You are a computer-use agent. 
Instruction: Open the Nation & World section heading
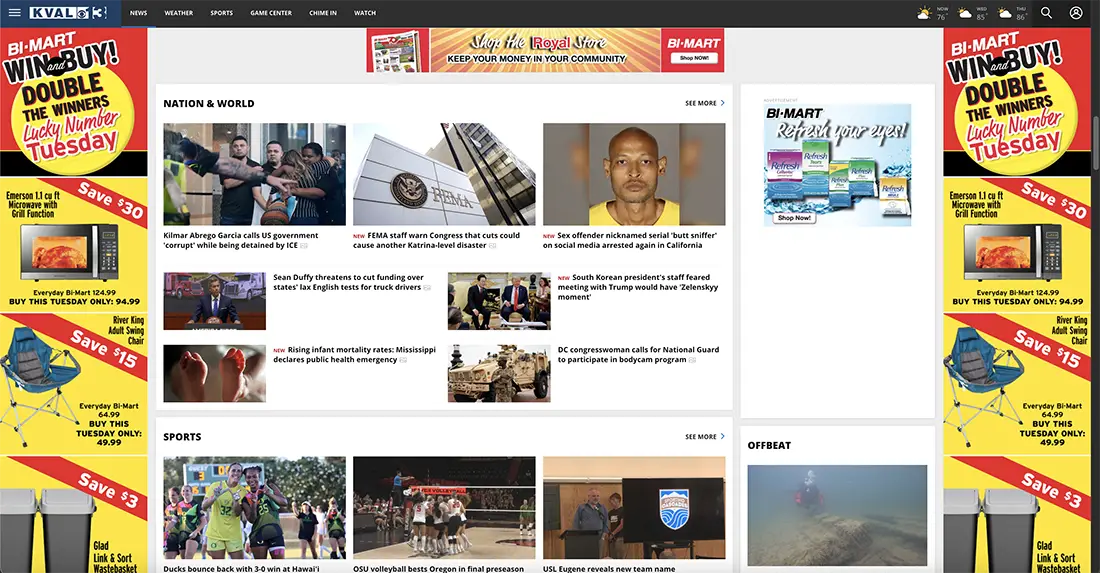click(208, 103)
